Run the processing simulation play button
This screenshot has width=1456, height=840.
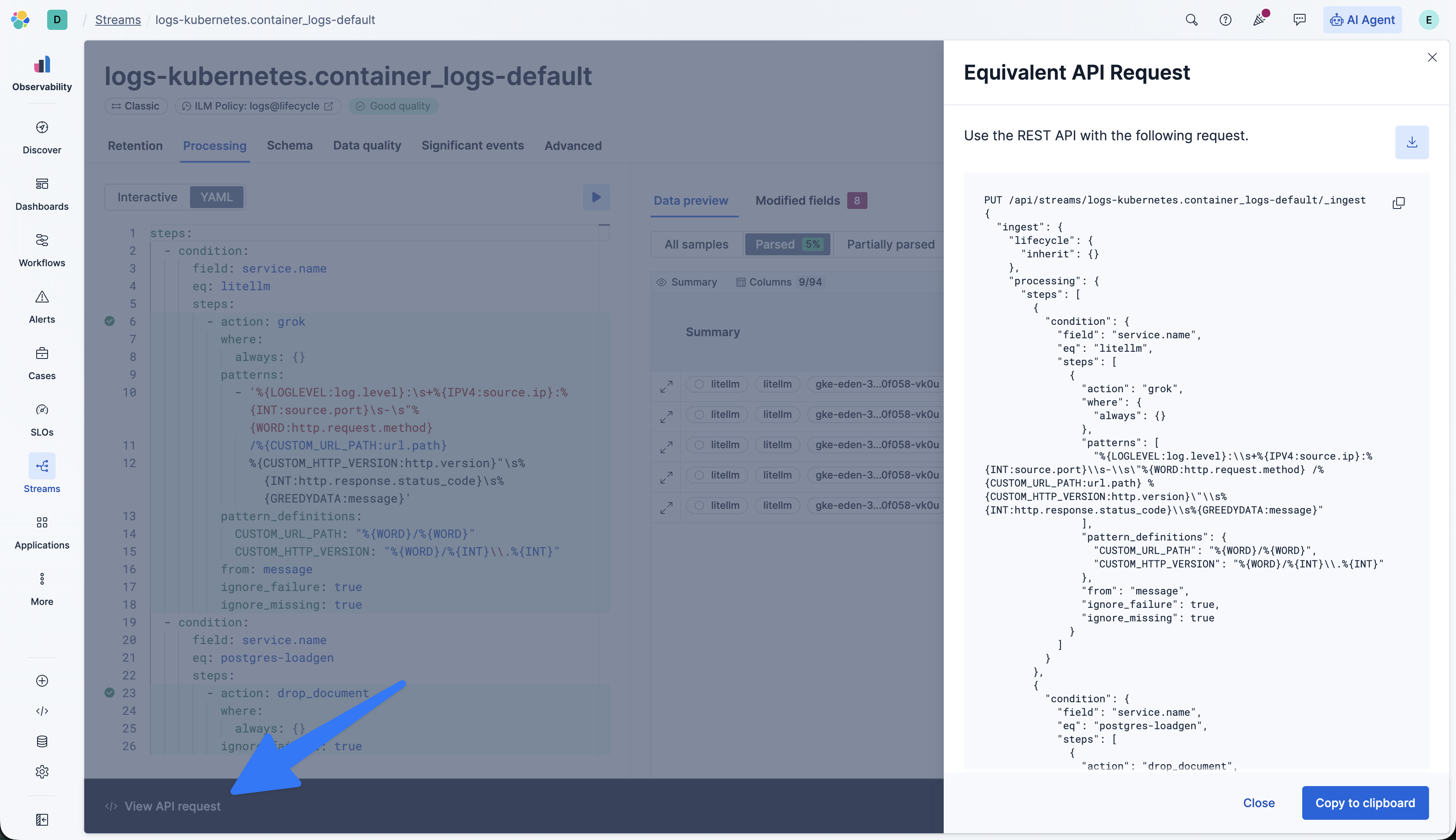pos(596,197)
